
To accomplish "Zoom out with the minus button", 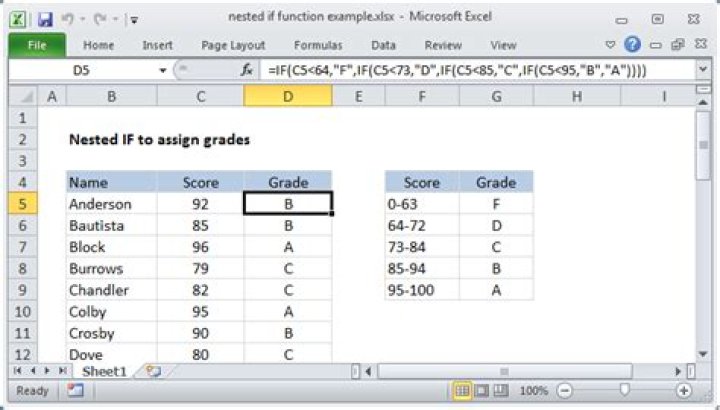I will (x=564, y=391).
